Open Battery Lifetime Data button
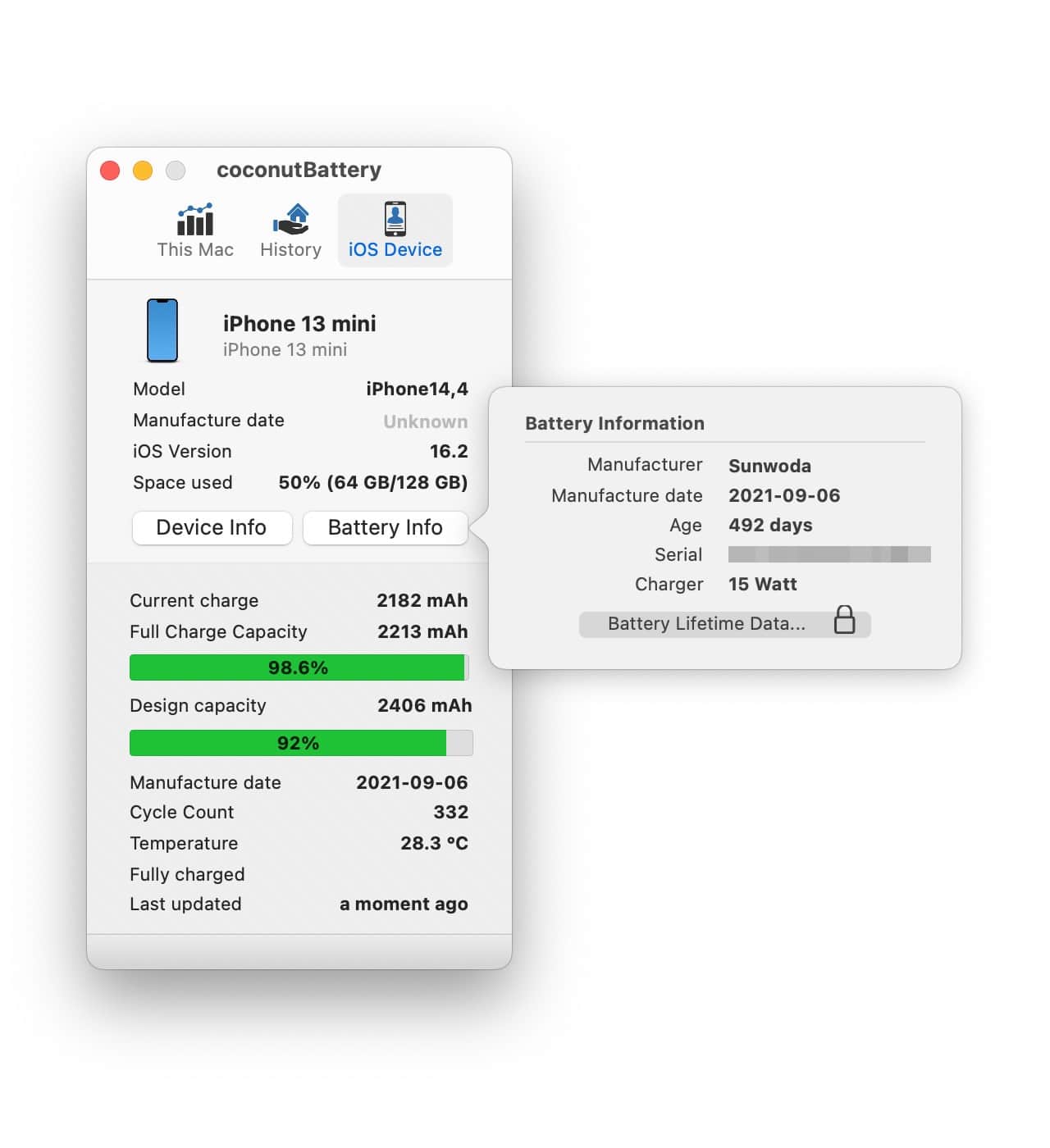 725,624
